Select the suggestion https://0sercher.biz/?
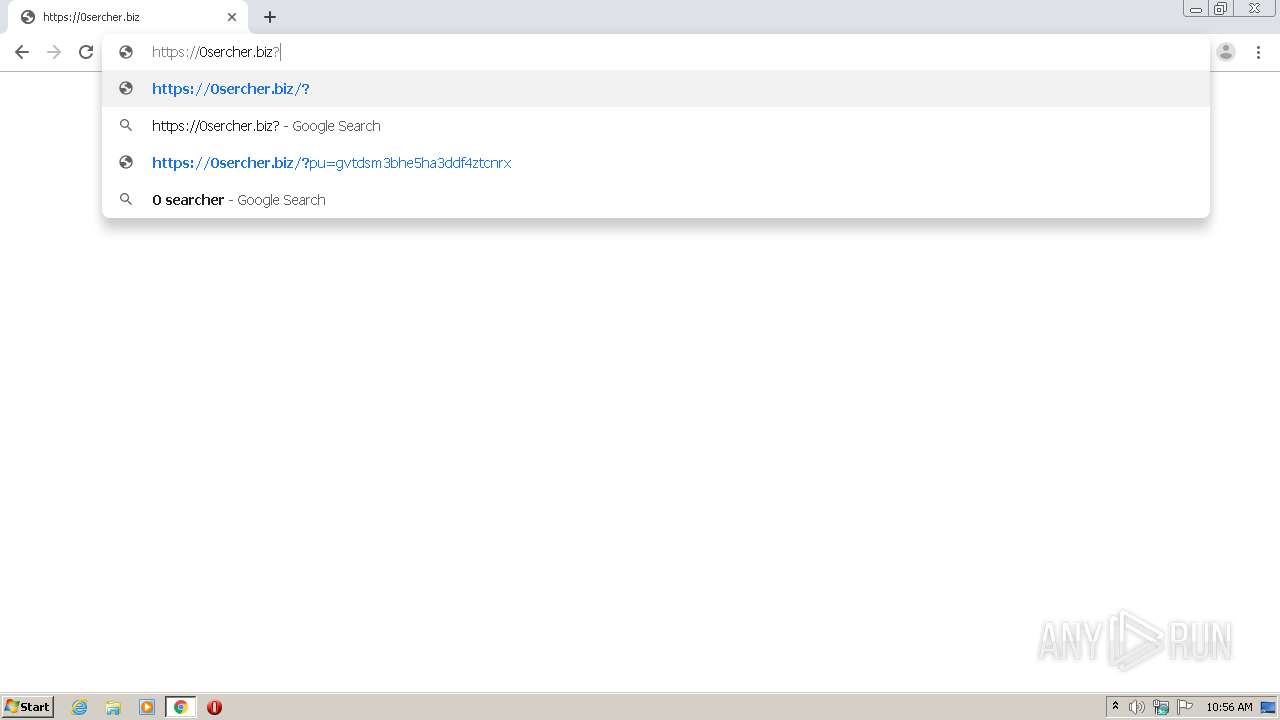This screenshot has width=1280, height=720. coord(656,89)
